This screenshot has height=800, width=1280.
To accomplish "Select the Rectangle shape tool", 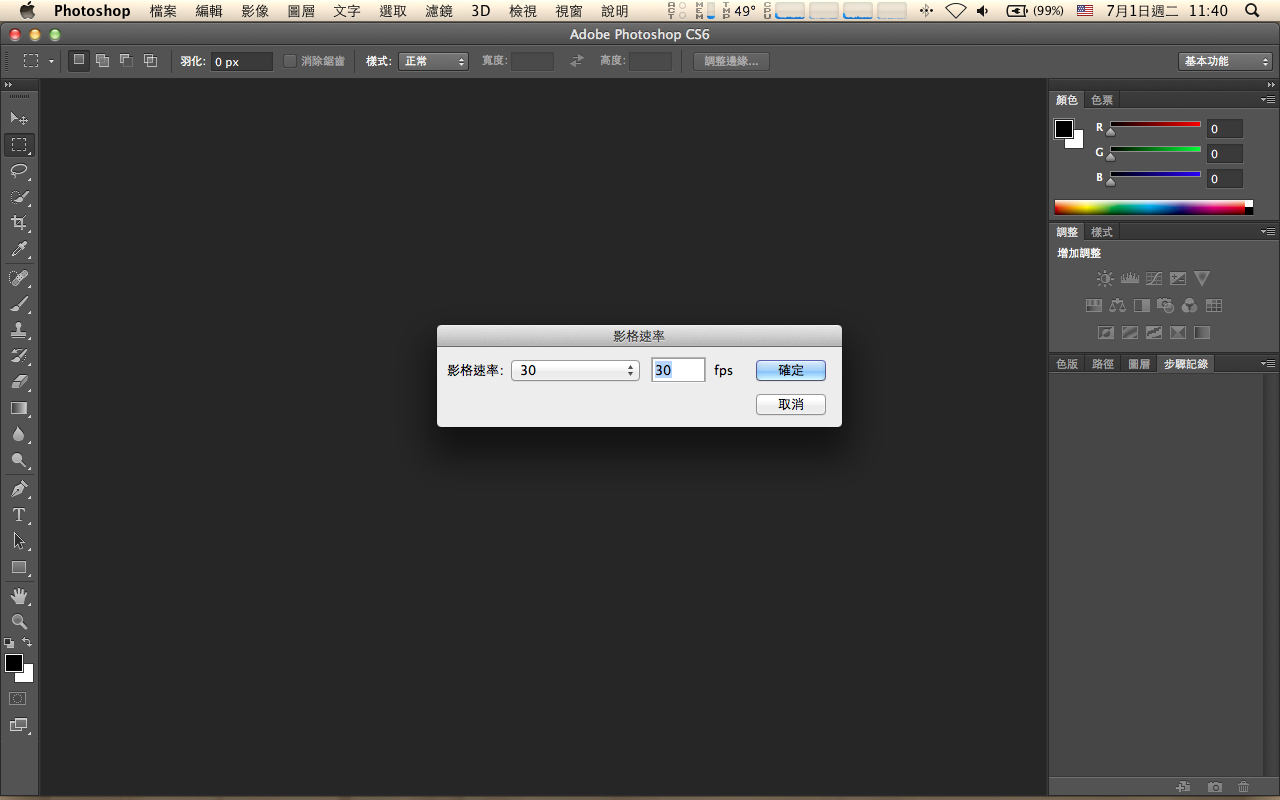I will [19, 567].
